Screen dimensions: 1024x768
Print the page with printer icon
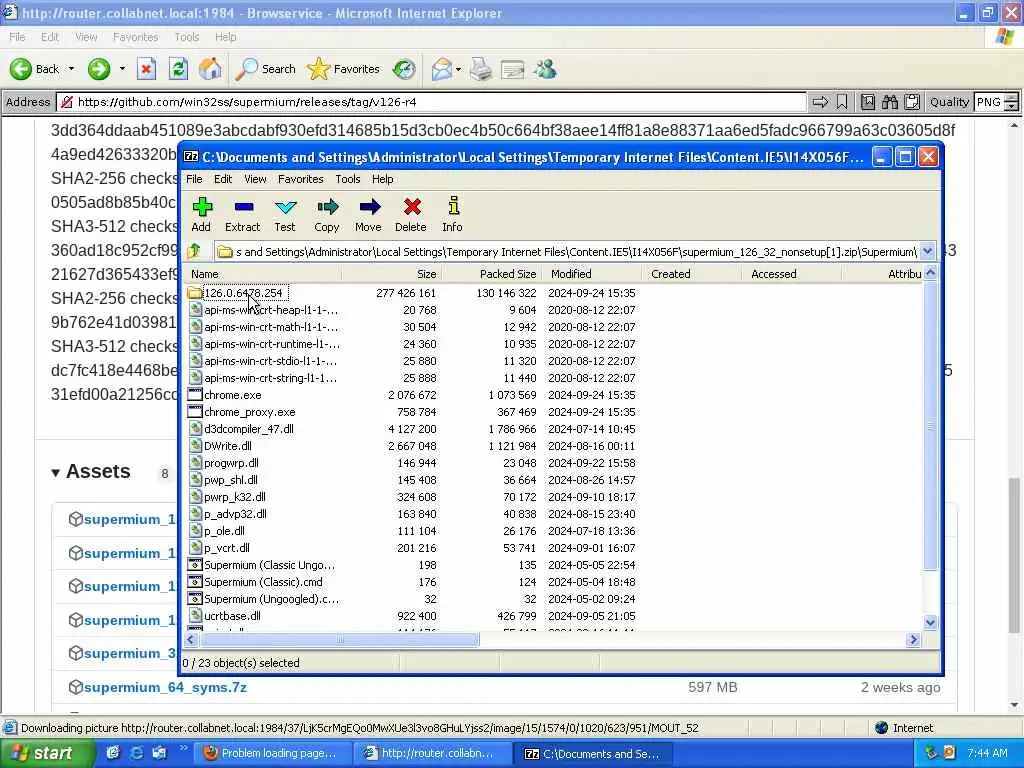[481, 69]
